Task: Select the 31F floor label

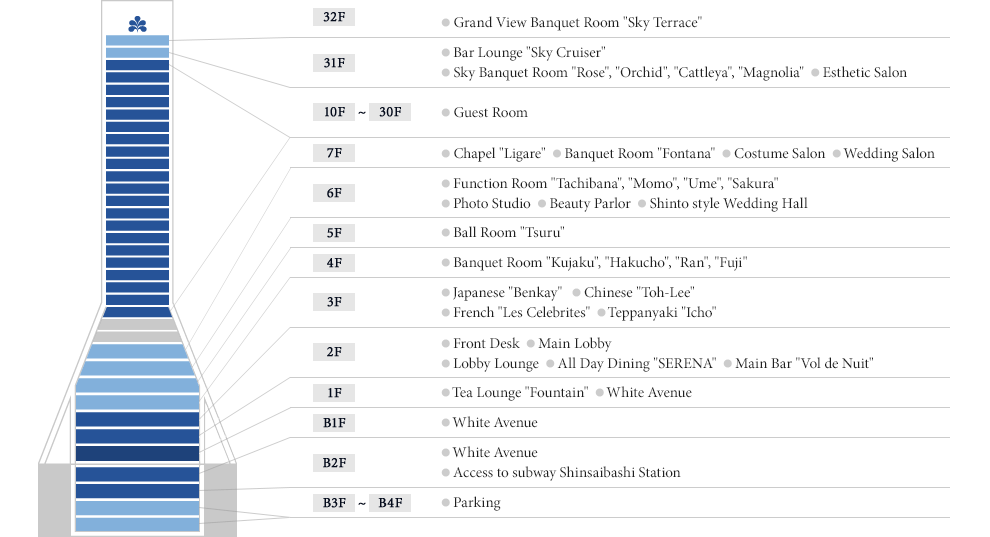Action: click(334, 62)
